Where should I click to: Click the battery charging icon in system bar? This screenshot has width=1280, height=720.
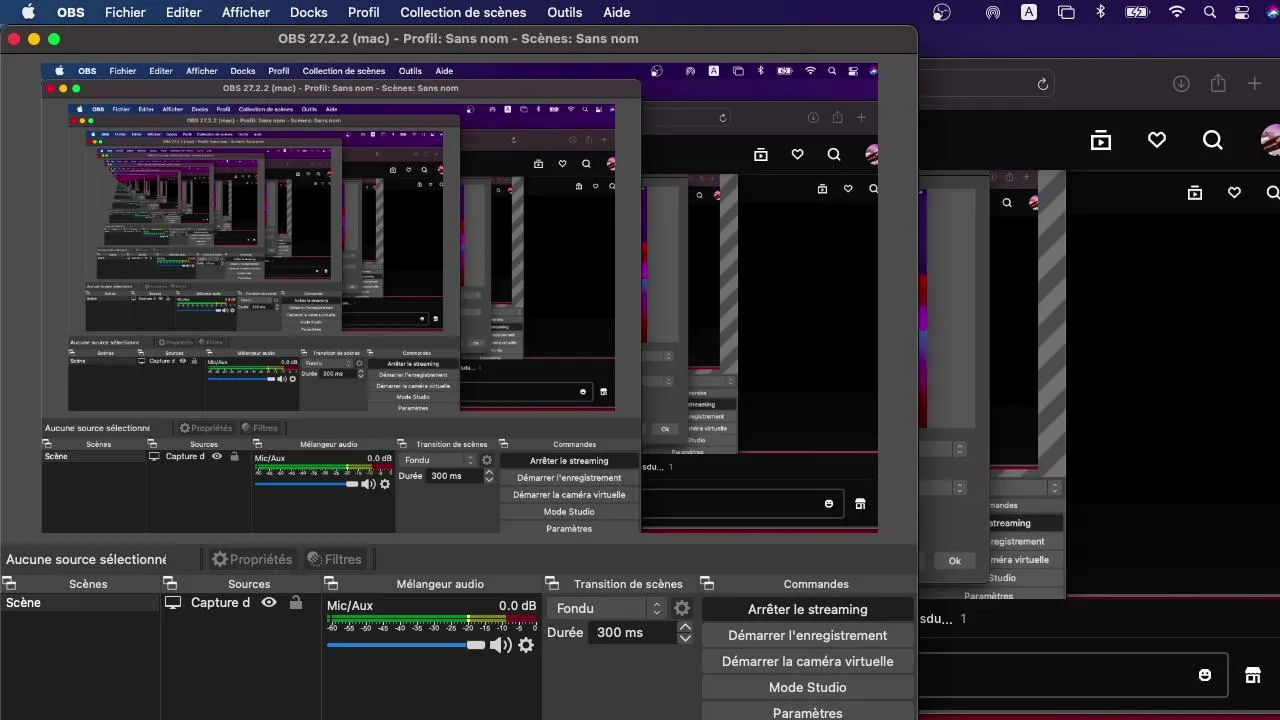(1137, 12)
